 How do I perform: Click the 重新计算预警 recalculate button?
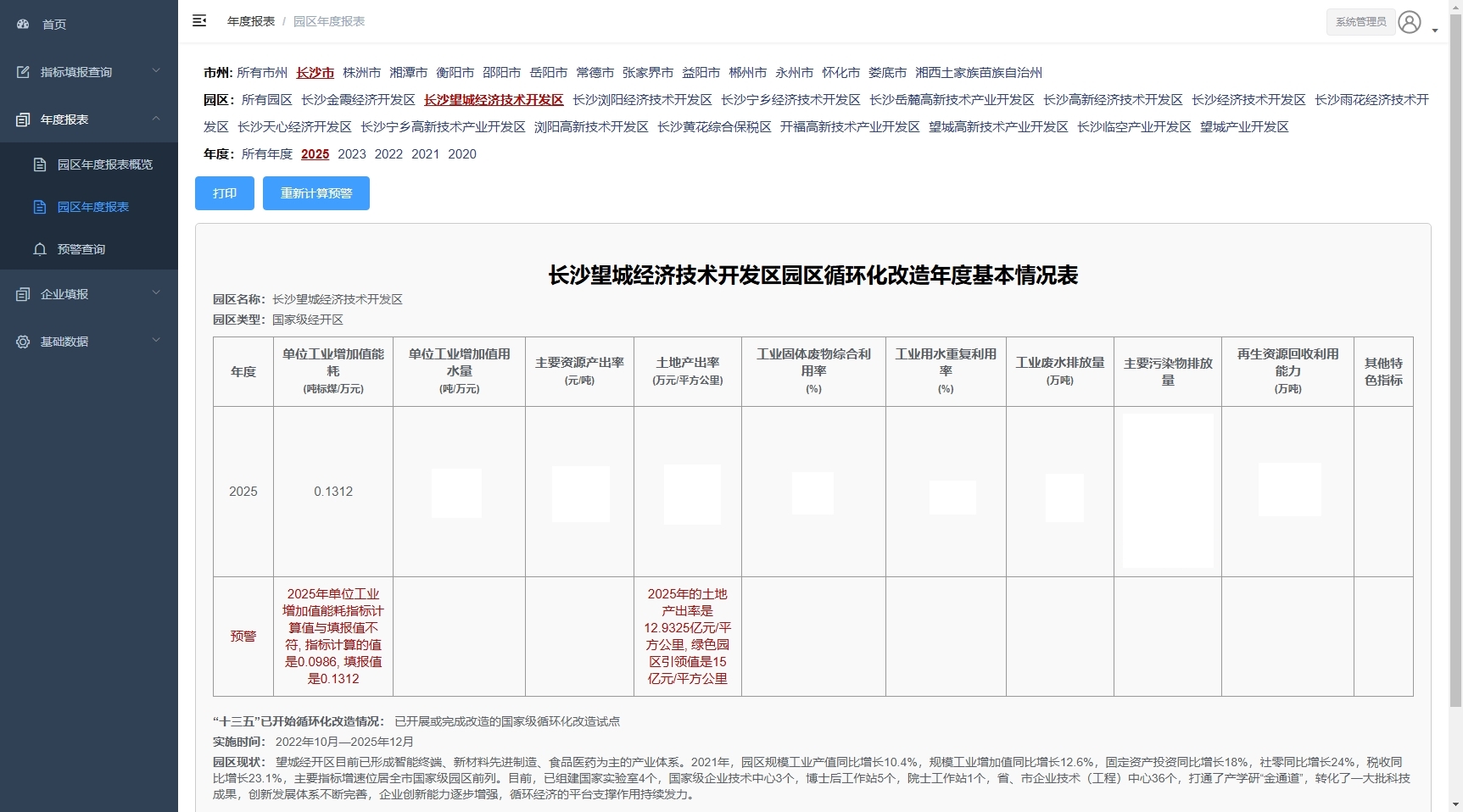click(315, 193)
